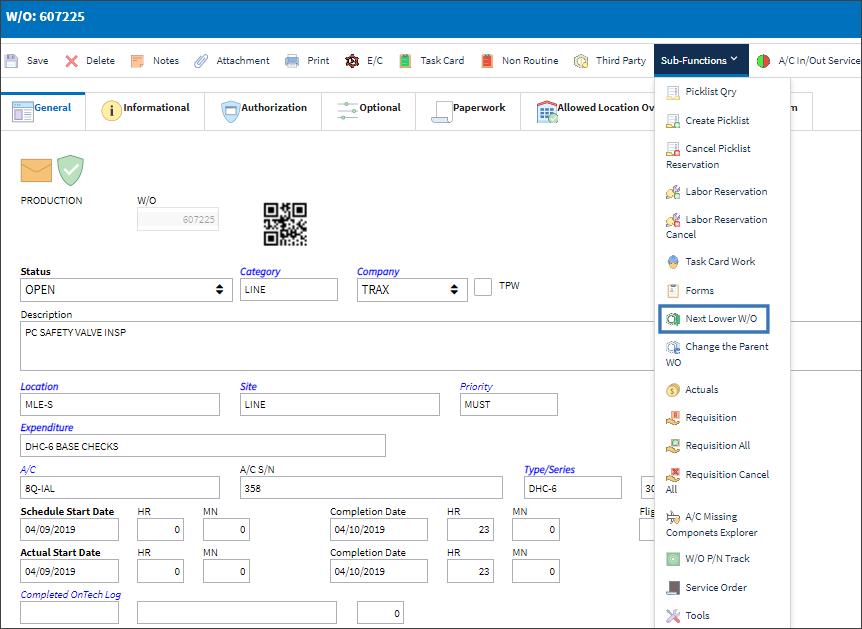Click the Requisition hand icon
The height and width of the screenshot is (629, 862).
pos(673,418)
